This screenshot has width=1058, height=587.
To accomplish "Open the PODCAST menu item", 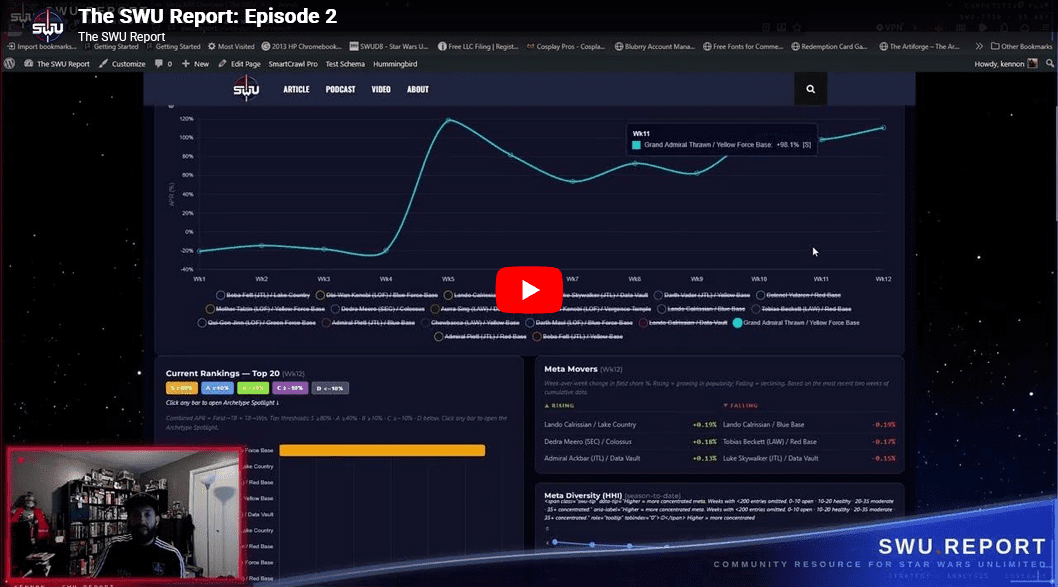I will 340,89.
